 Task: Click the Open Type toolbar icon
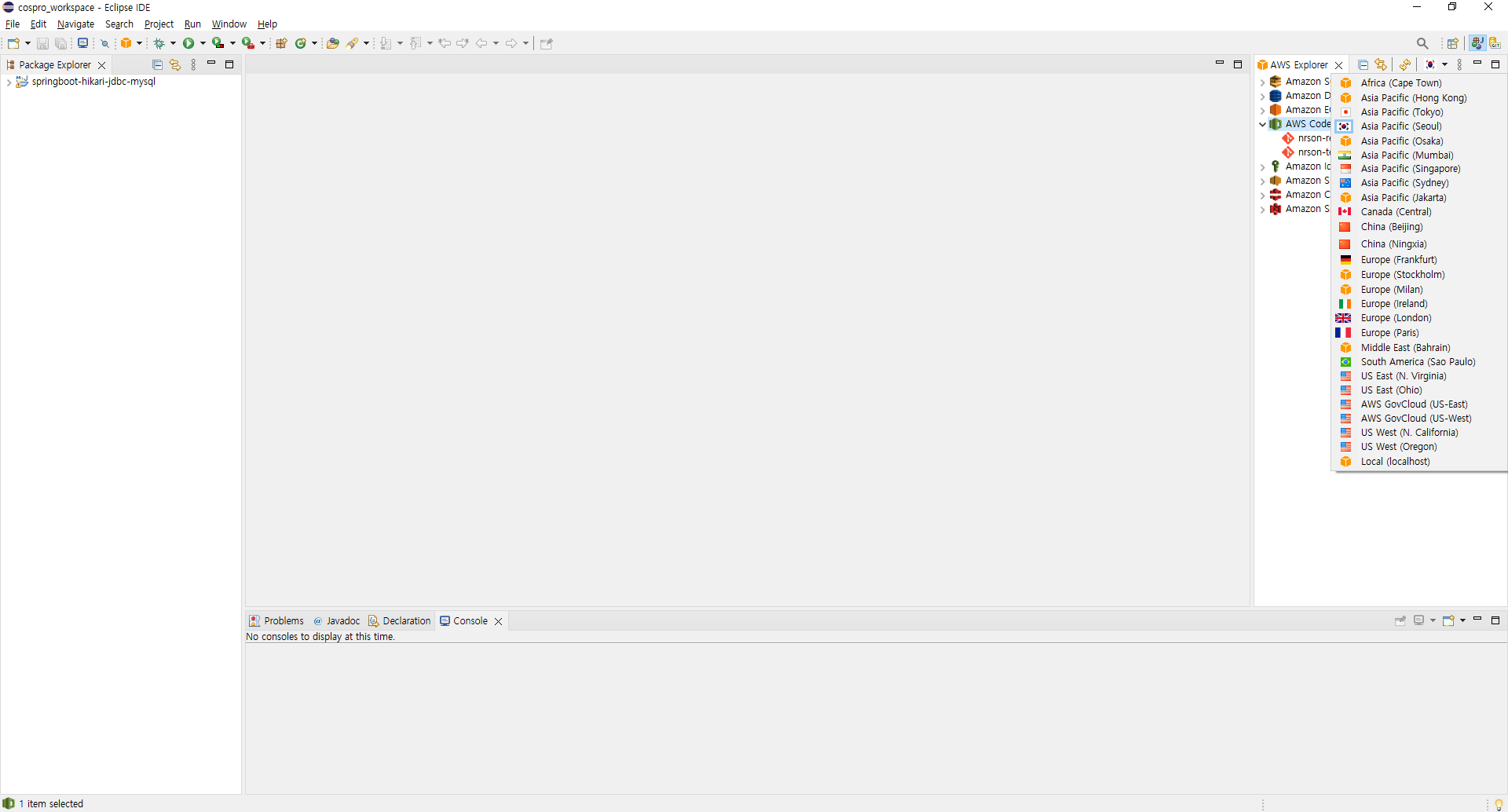pos(333,43)
